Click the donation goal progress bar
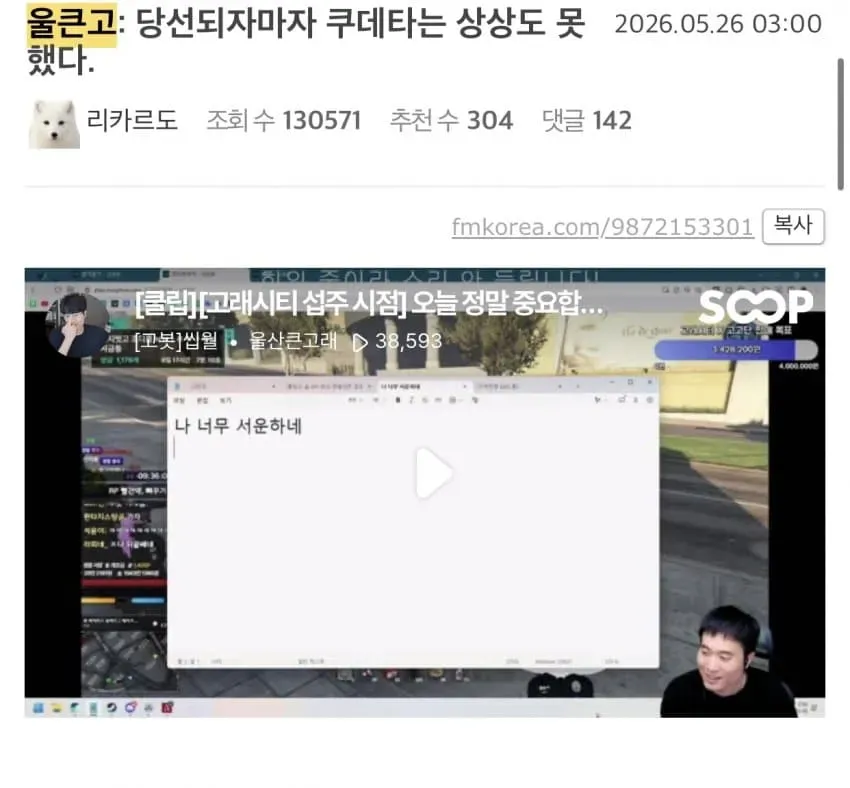The height and width of the screenshot is (788, 850). point(736,350)
